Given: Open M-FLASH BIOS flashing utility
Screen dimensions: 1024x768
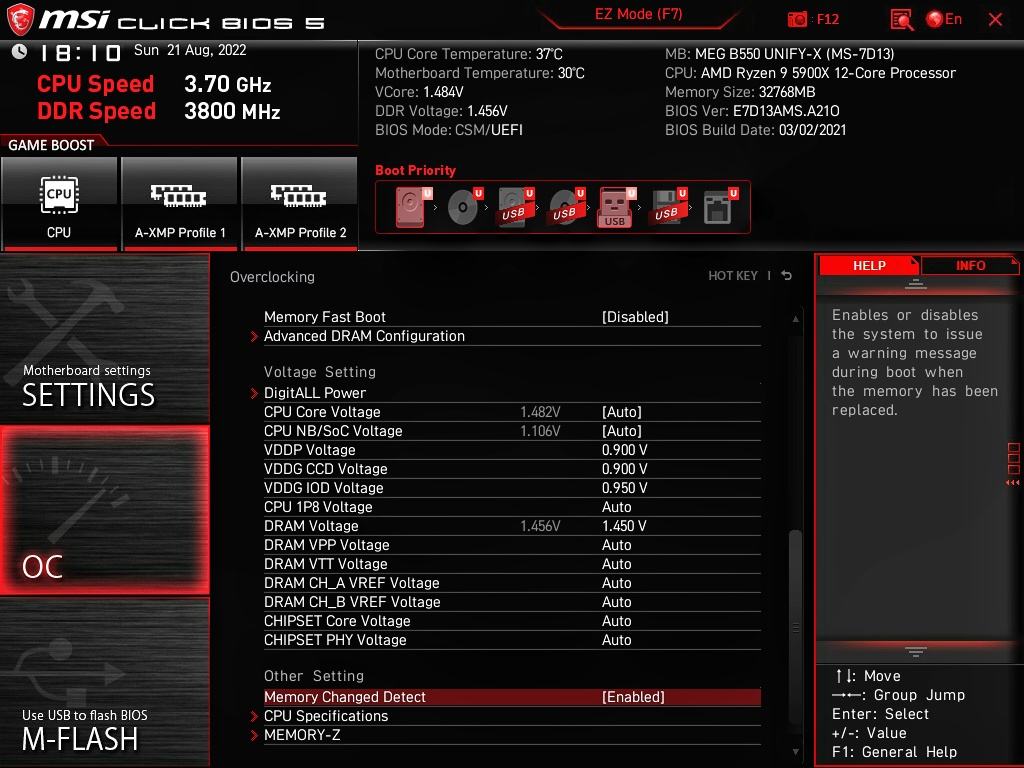Looking at the screenshot, I should point(104,682).
